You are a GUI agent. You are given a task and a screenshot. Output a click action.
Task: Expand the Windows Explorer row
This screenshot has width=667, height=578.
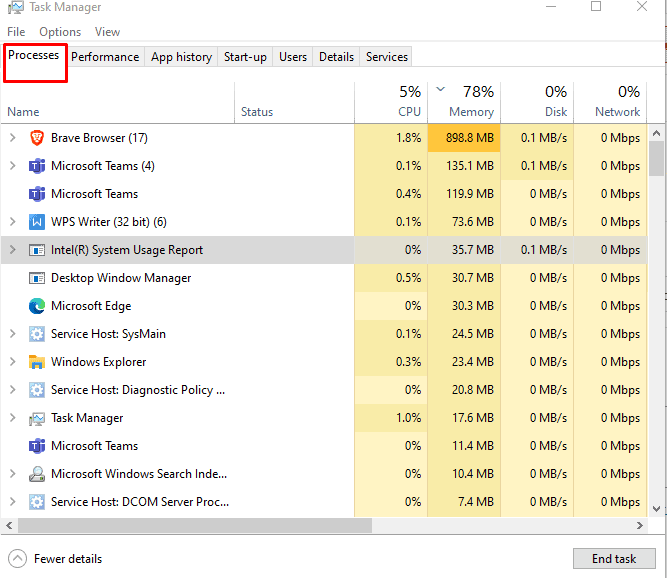pos(12,362)
